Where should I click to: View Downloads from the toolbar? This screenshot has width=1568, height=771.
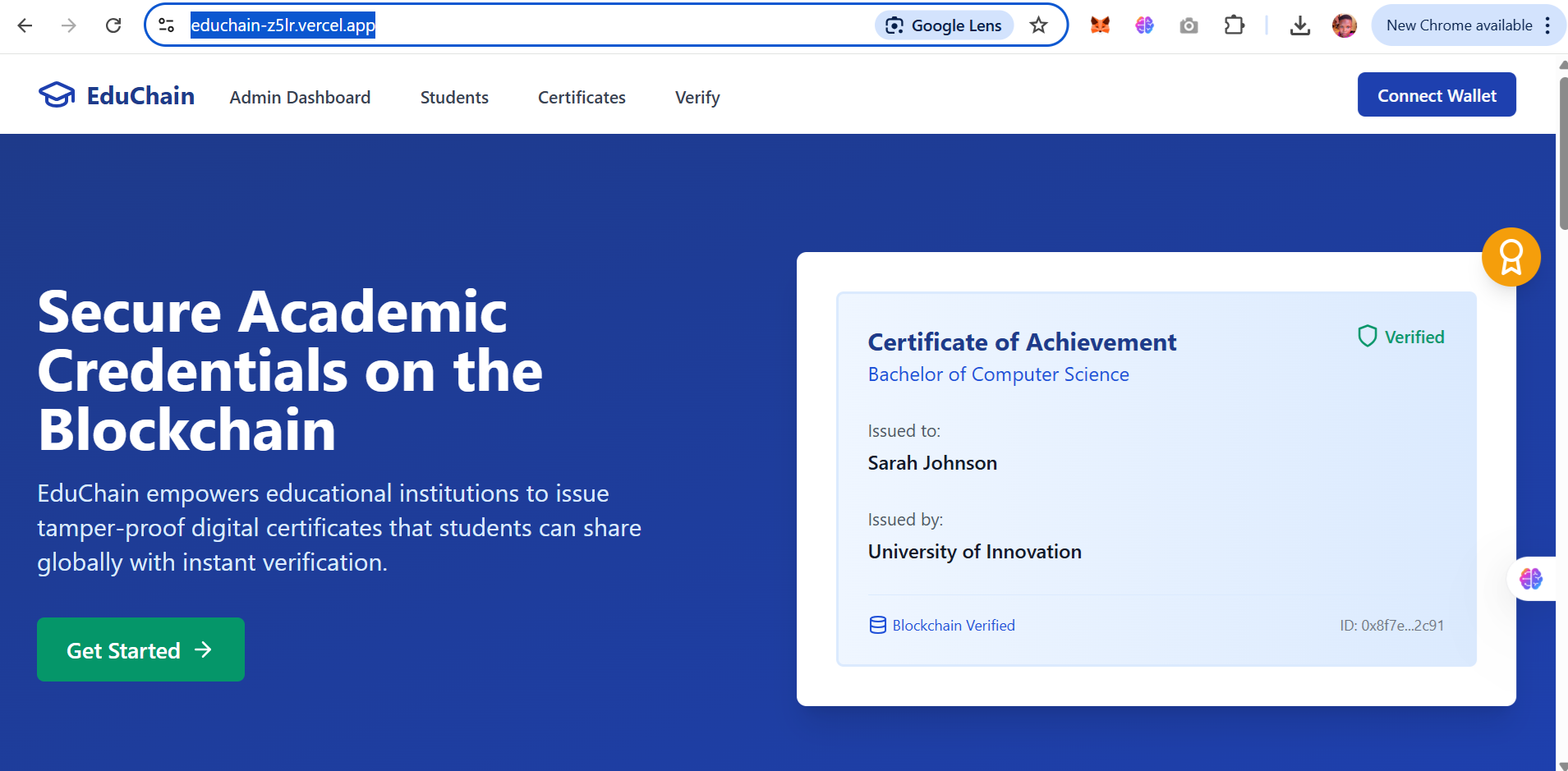click(1300, 25)
